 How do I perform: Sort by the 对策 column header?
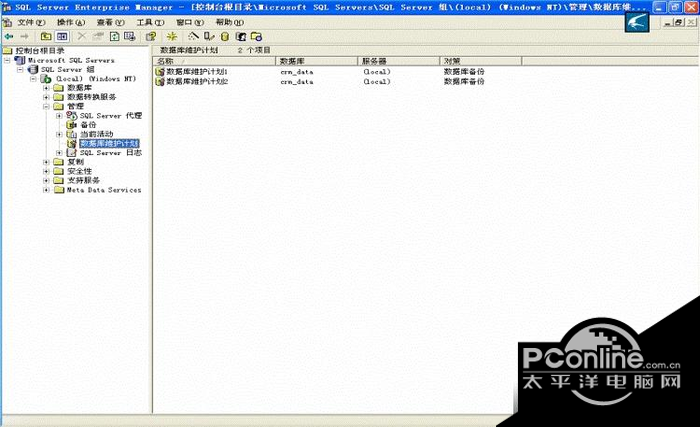coord(480,61)
